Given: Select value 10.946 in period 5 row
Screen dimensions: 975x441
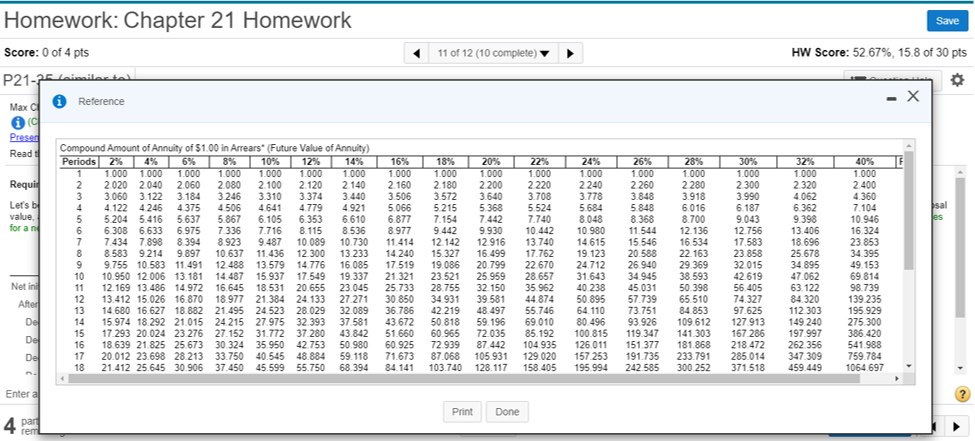Looking at the screenshot, I should (x=865, y=220).
